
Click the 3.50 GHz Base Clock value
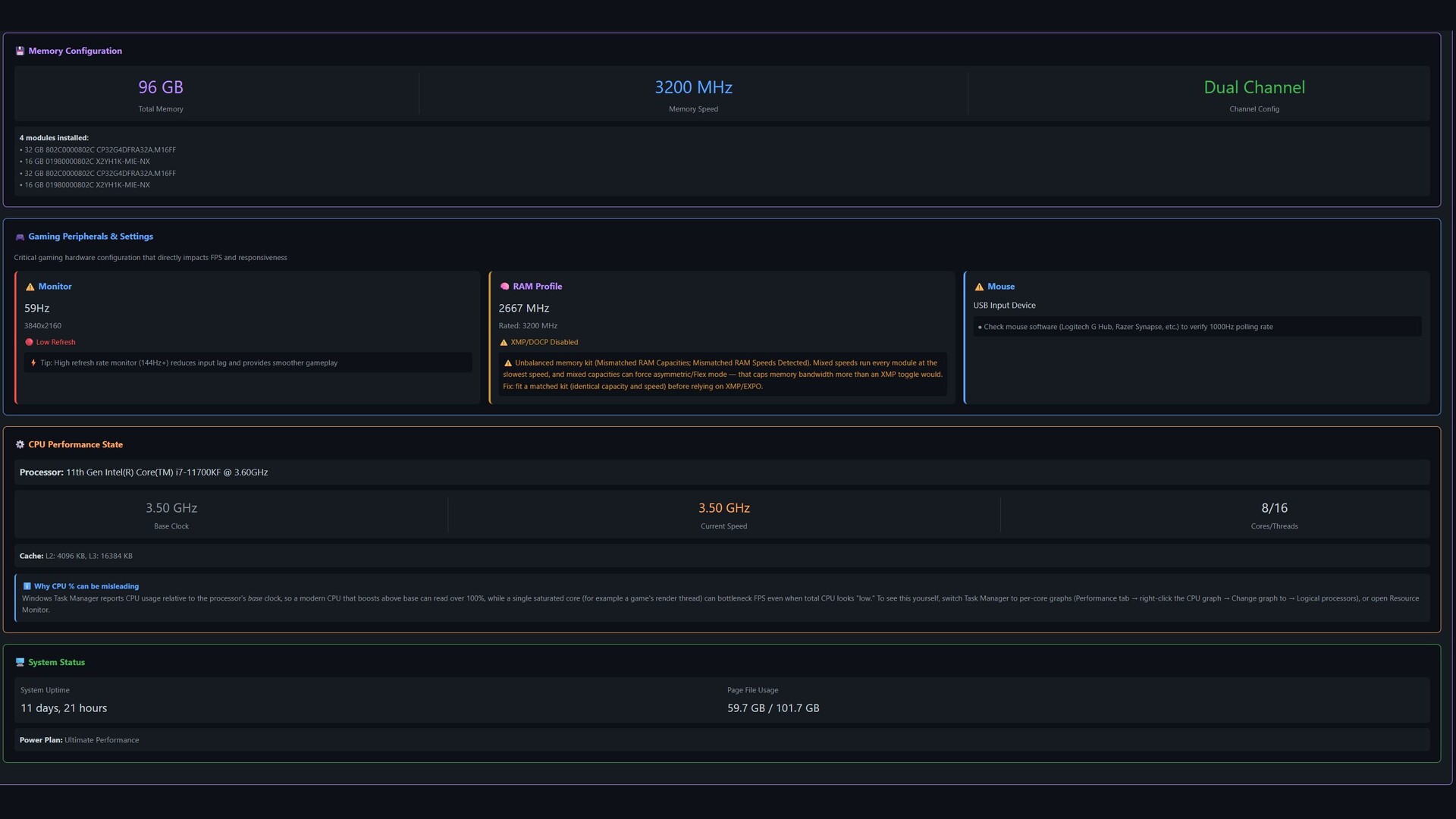tap(171, 508)
